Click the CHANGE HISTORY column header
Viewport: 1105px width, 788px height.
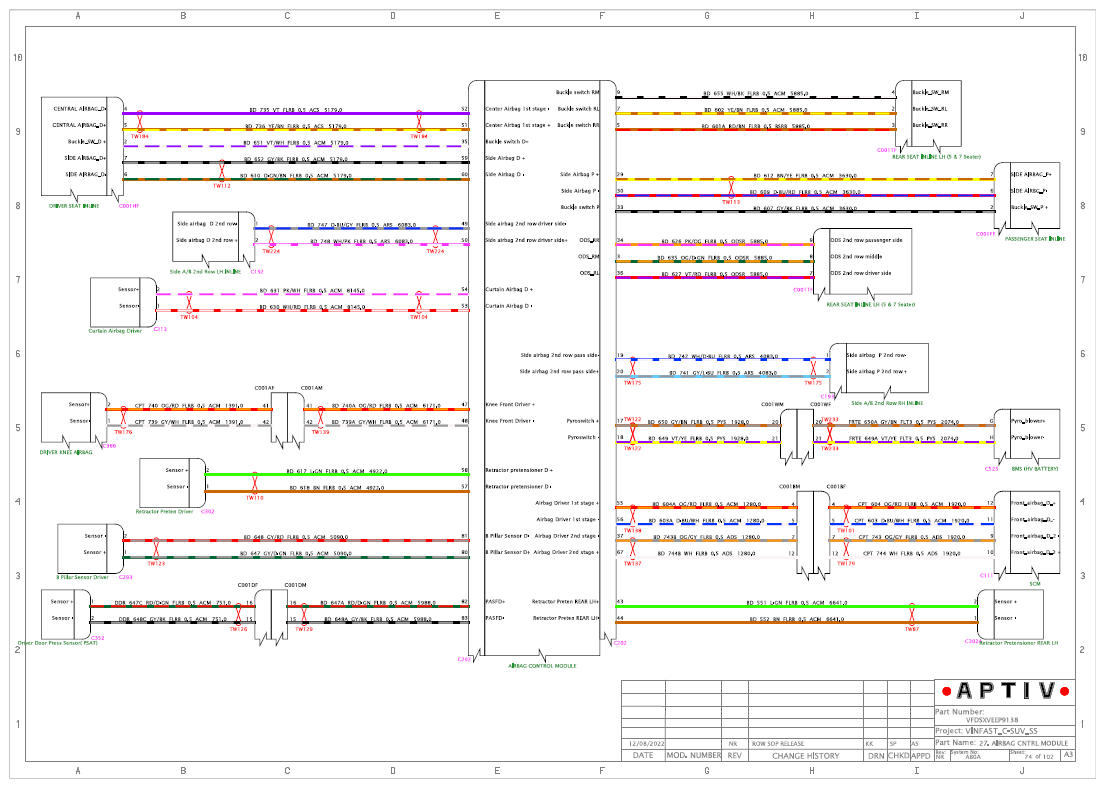click(x=805, y=756)
